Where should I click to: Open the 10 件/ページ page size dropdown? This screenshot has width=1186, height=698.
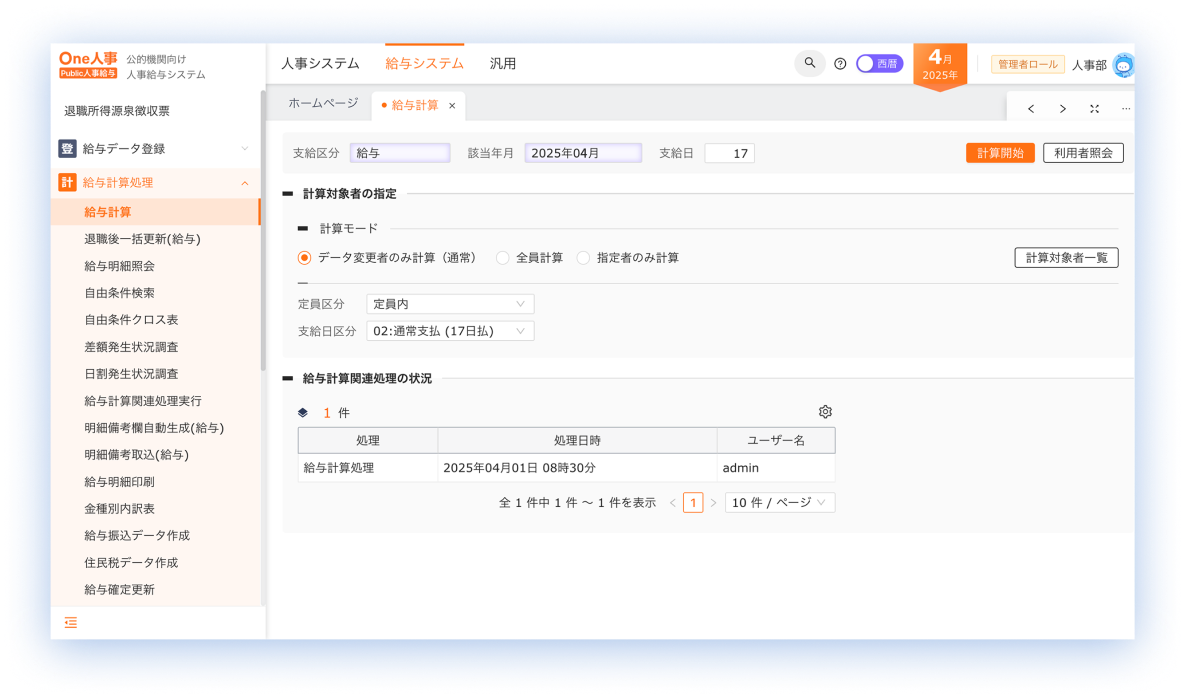(x=780, y=503)
